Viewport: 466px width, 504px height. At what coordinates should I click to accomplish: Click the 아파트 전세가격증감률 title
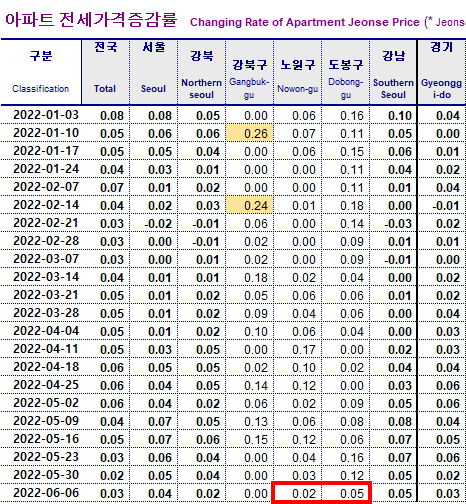(91, 20)
